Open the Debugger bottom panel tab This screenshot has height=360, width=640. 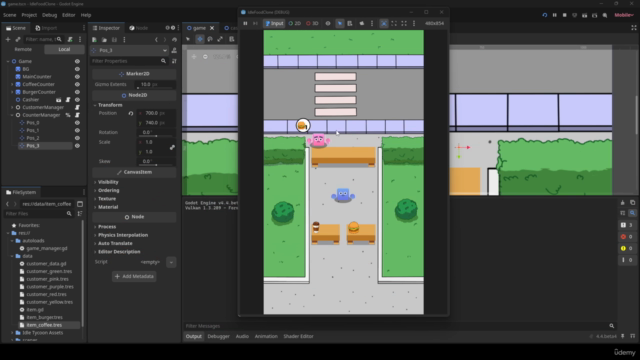tap(218, 336)
